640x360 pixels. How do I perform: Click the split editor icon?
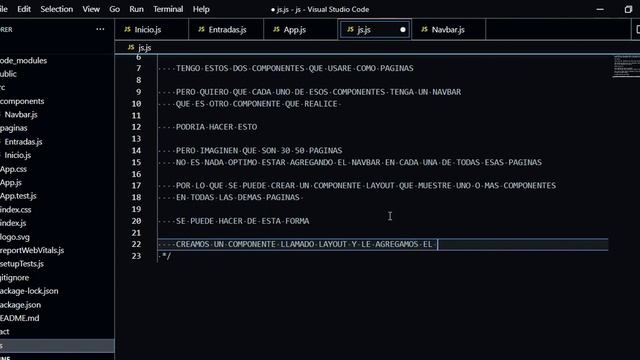pyautogui.click(x=637, y=29)
